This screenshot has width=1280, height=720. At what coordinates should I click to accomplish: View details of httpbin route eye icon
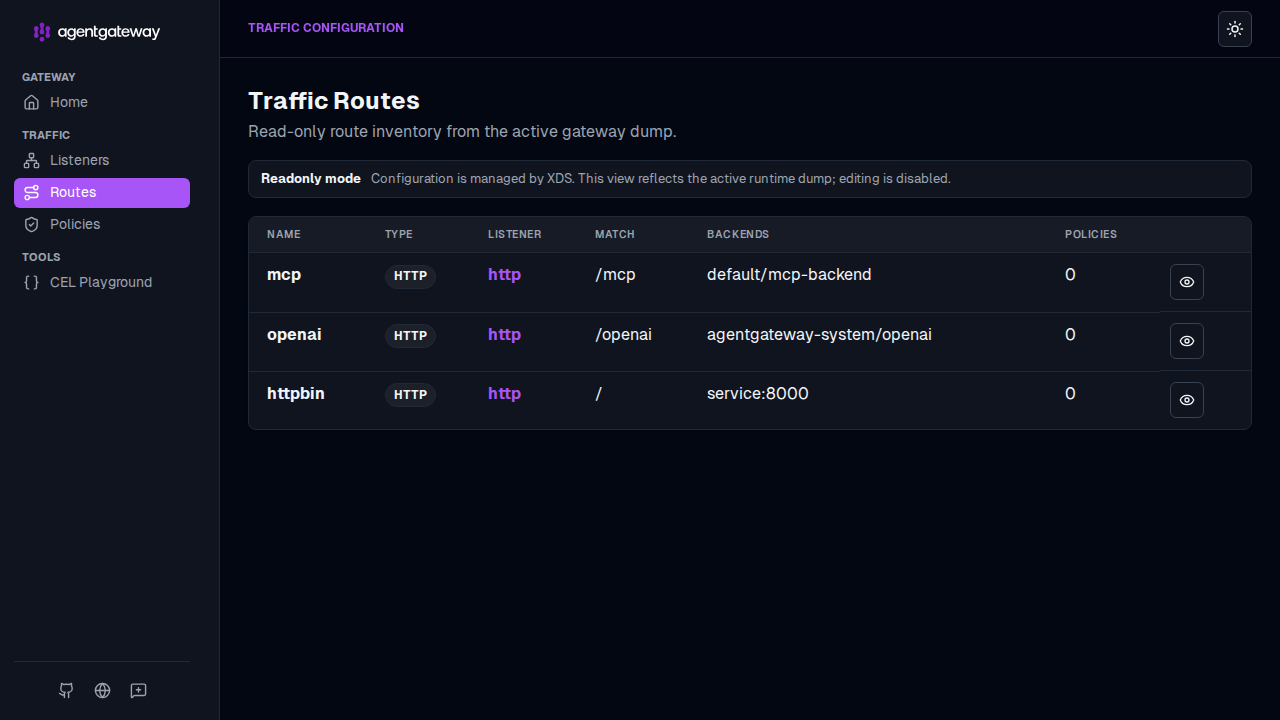[x=1187, y=400]
